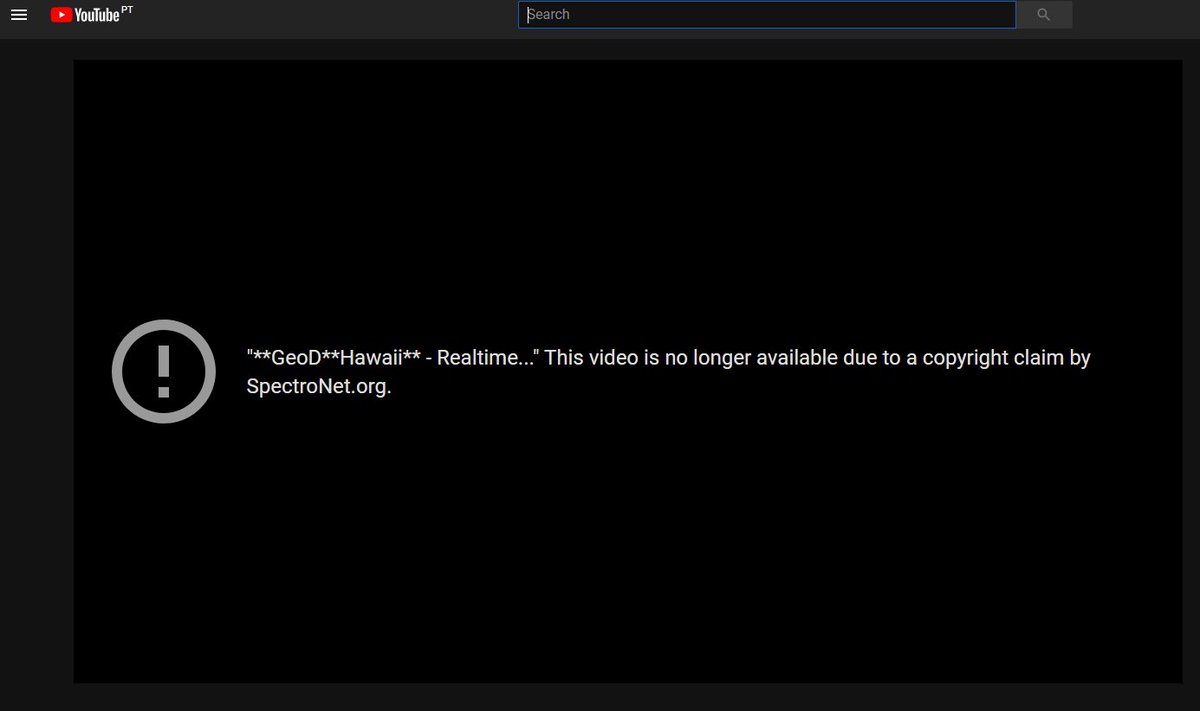Open the hamburger guide menu
The width and height of the screenshot is (1200, 711).
(x=18, y=15)
